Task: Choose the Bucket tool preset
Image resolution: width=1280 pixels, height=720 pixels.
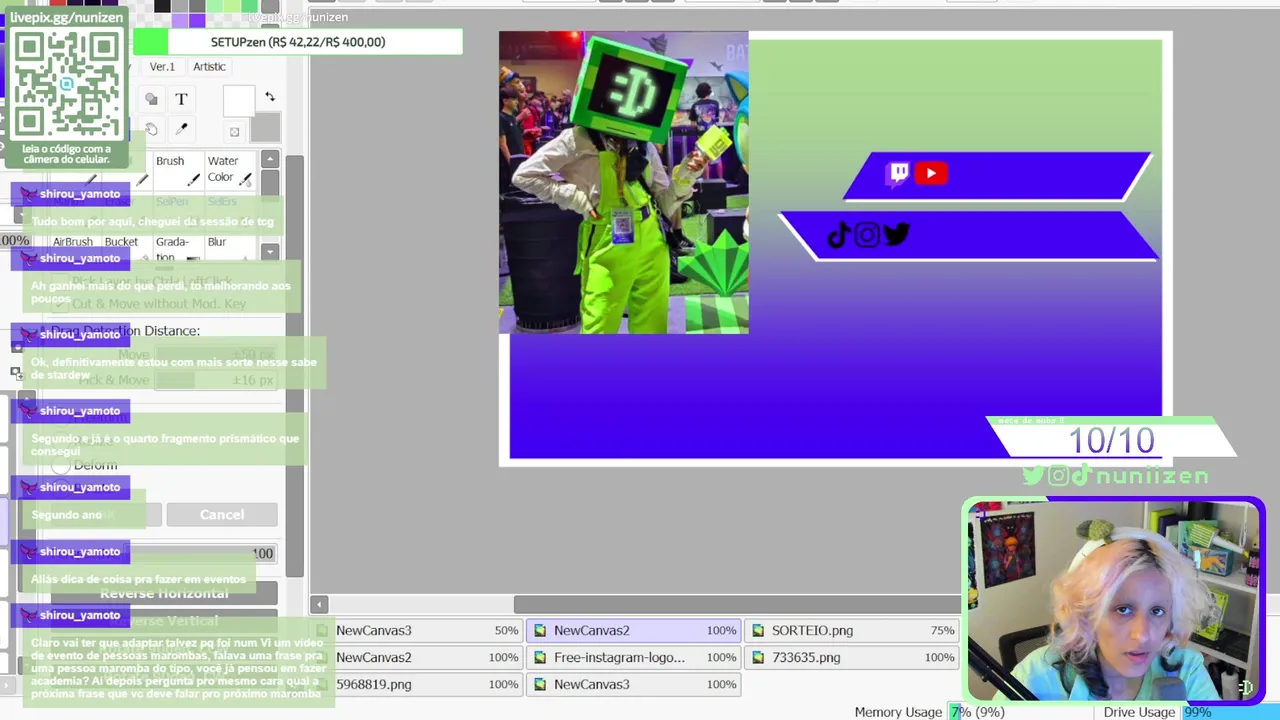Action: point(125,247)
